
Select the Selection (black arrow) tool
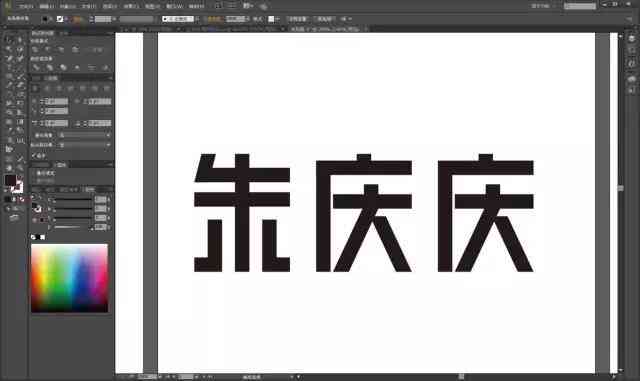point(9,40)
